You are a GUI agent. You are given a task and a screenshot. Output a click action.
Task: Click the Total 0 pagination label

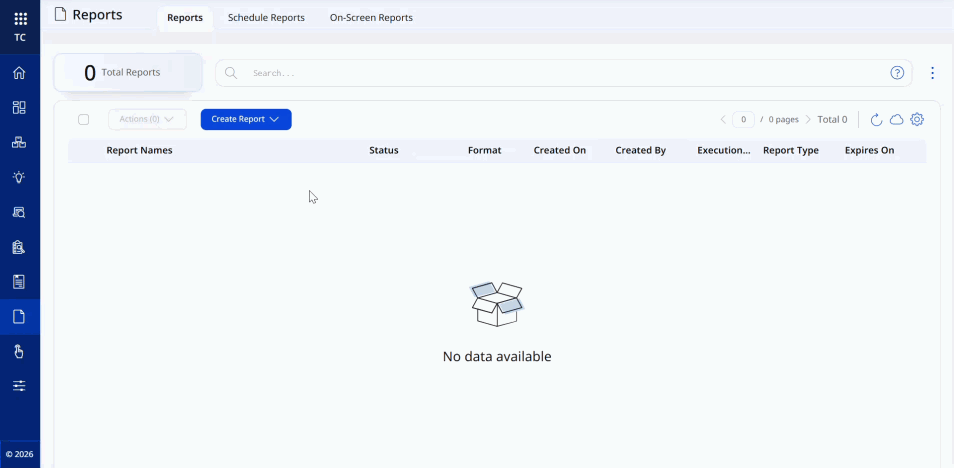[x=832, y=119]
